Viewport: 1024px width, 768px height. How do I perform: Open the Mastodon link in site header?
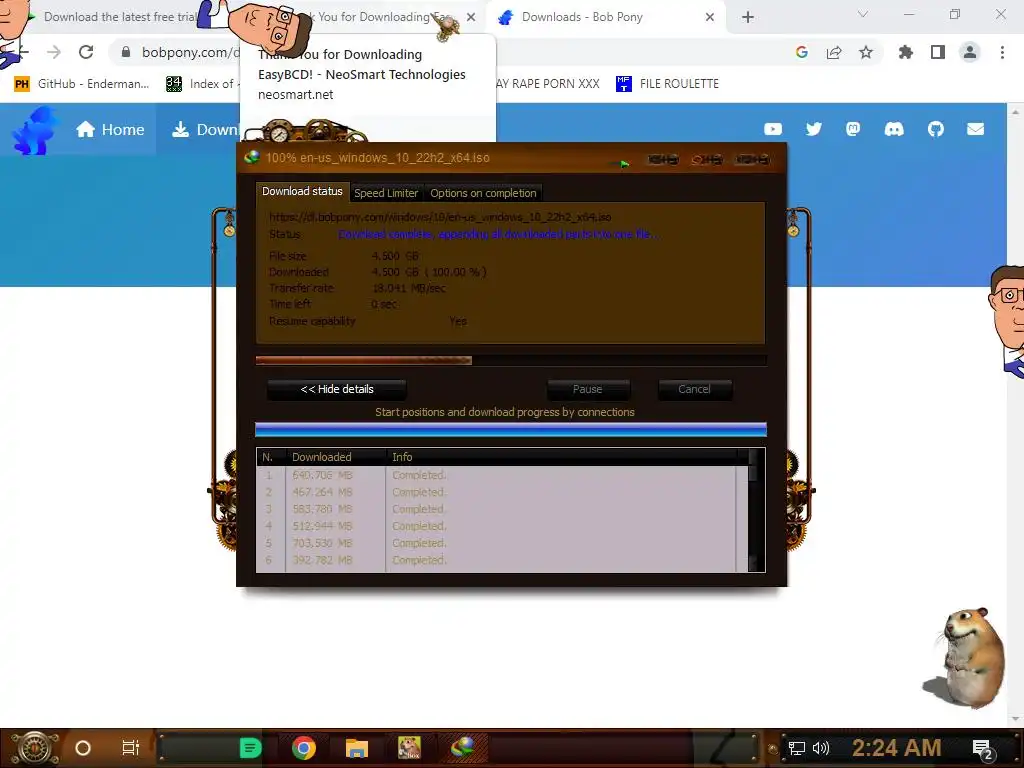[853, 129]
